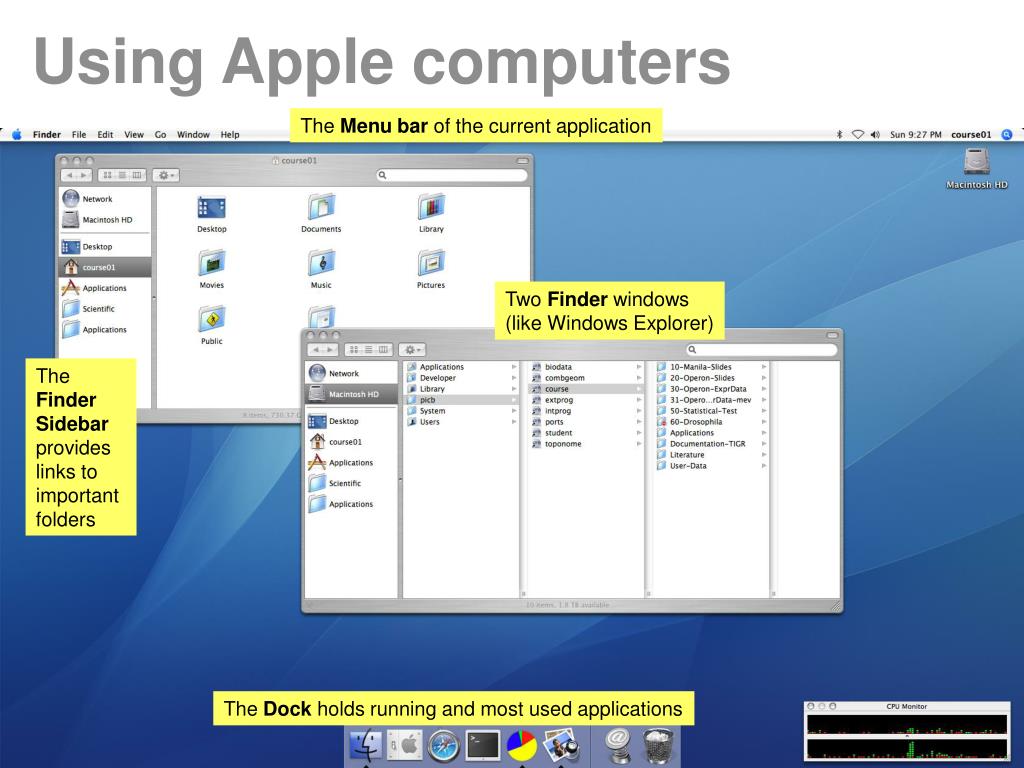Screen dimensions: 1024x768
Task: Open the View menu
Action: (134, 135)
